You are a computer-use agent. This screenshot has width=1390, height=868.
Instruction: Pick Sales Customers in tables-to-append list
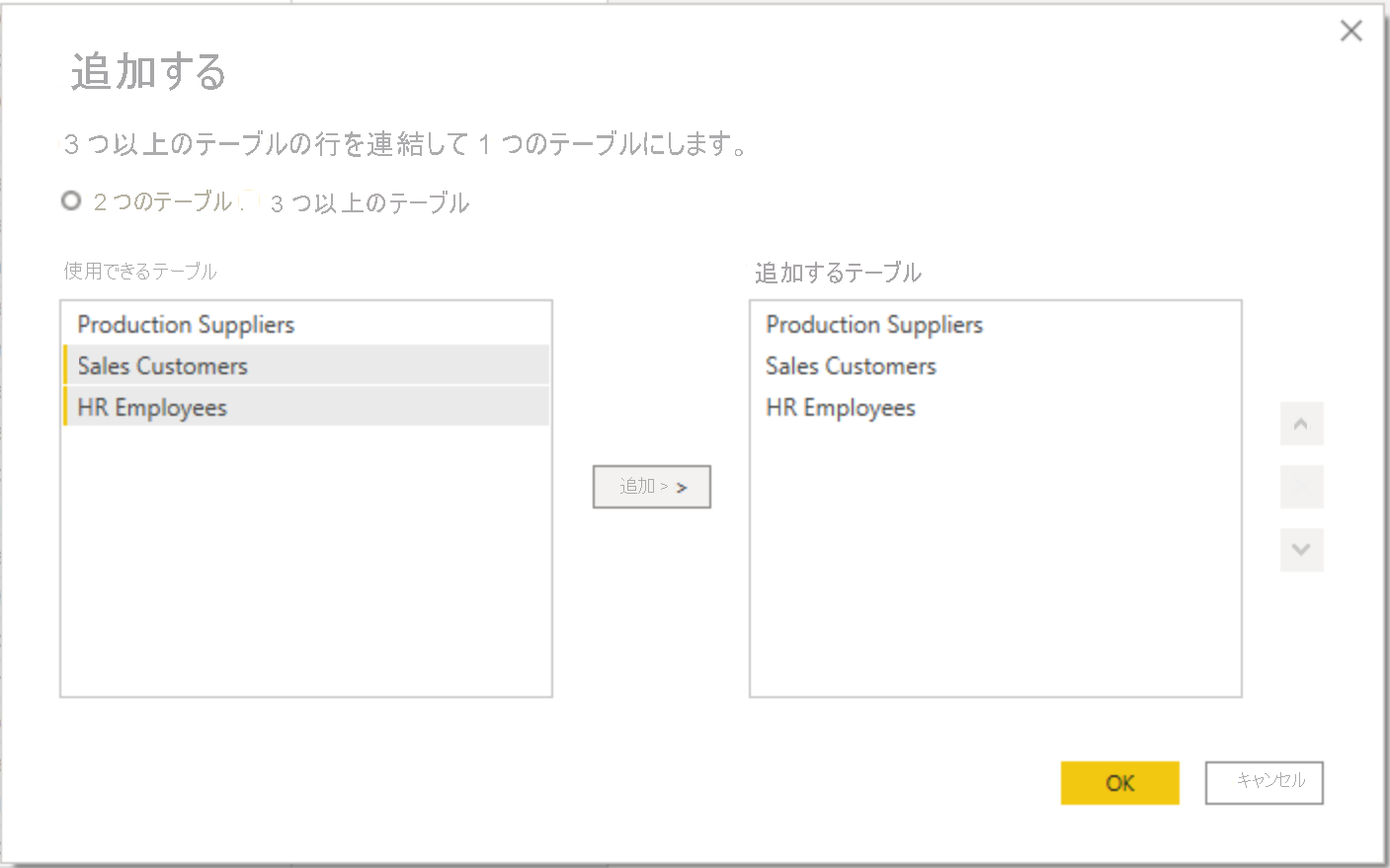[851, 366]
